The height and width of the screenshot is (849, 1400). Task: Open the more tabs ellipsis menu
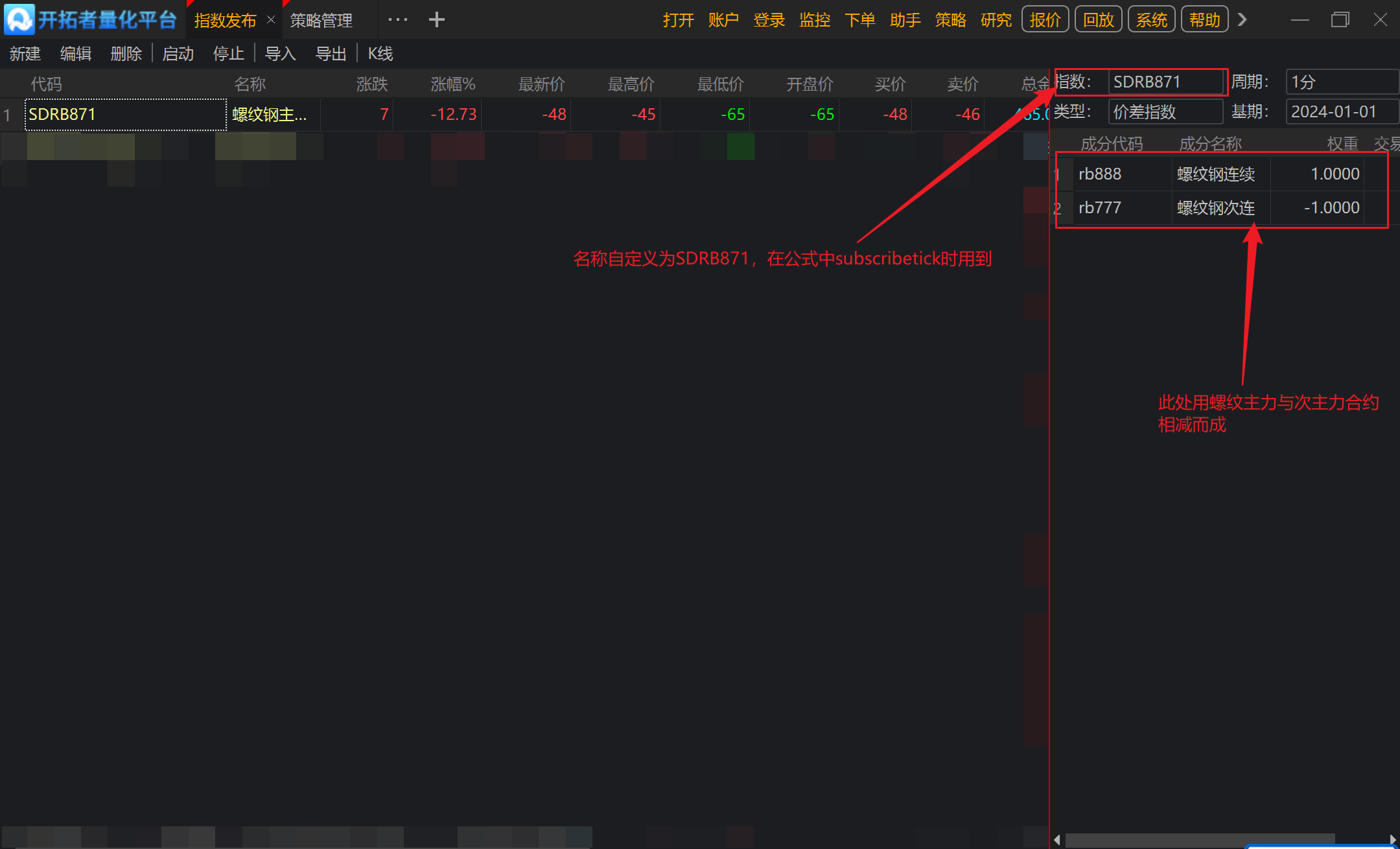click(x=398, y=19)
